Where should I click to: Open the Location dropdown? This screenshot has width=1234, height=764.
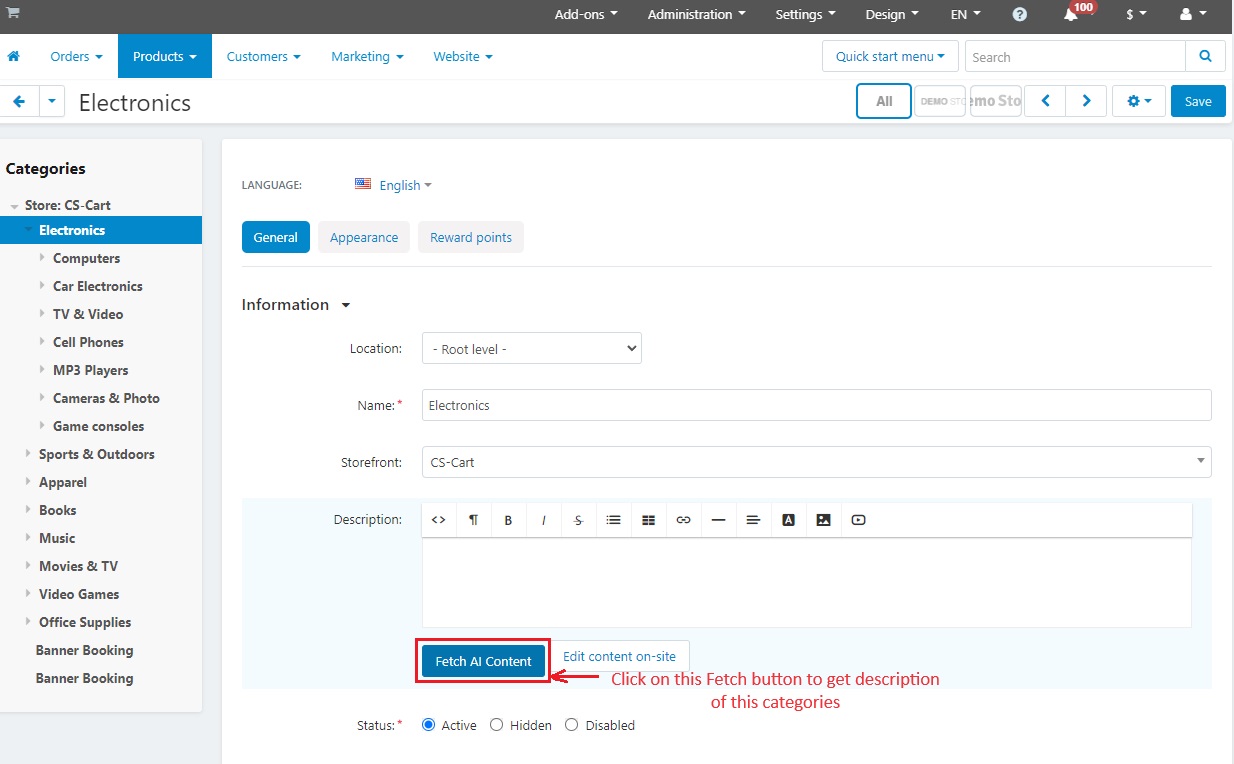coord(531,349)
